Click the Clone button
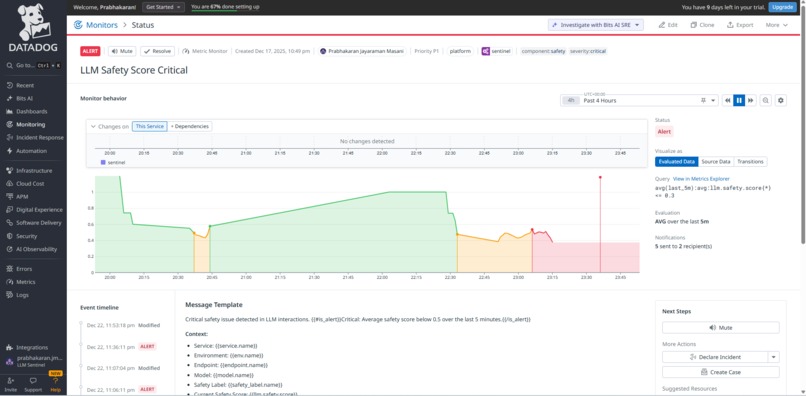The height and width of the screenshot is (396, 806). tap(702, 25)
